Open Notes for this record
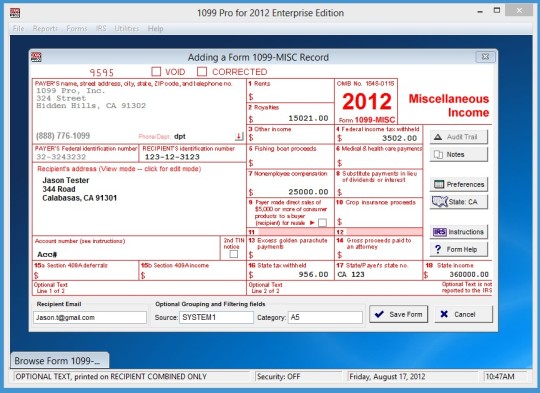540x393 pixels. (459, 155)
